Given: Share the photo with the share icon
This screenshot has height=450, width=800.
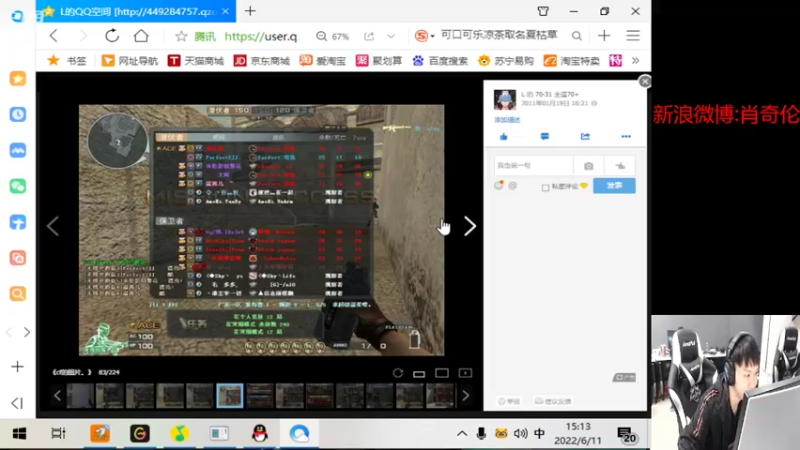Looking at the screenshot, I should [x=585, y=137].
